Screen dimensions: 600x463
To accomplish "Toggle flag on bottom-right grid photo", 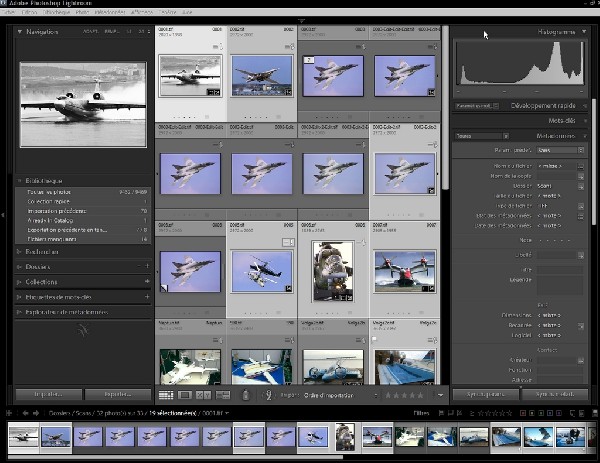I will [374, 339].
